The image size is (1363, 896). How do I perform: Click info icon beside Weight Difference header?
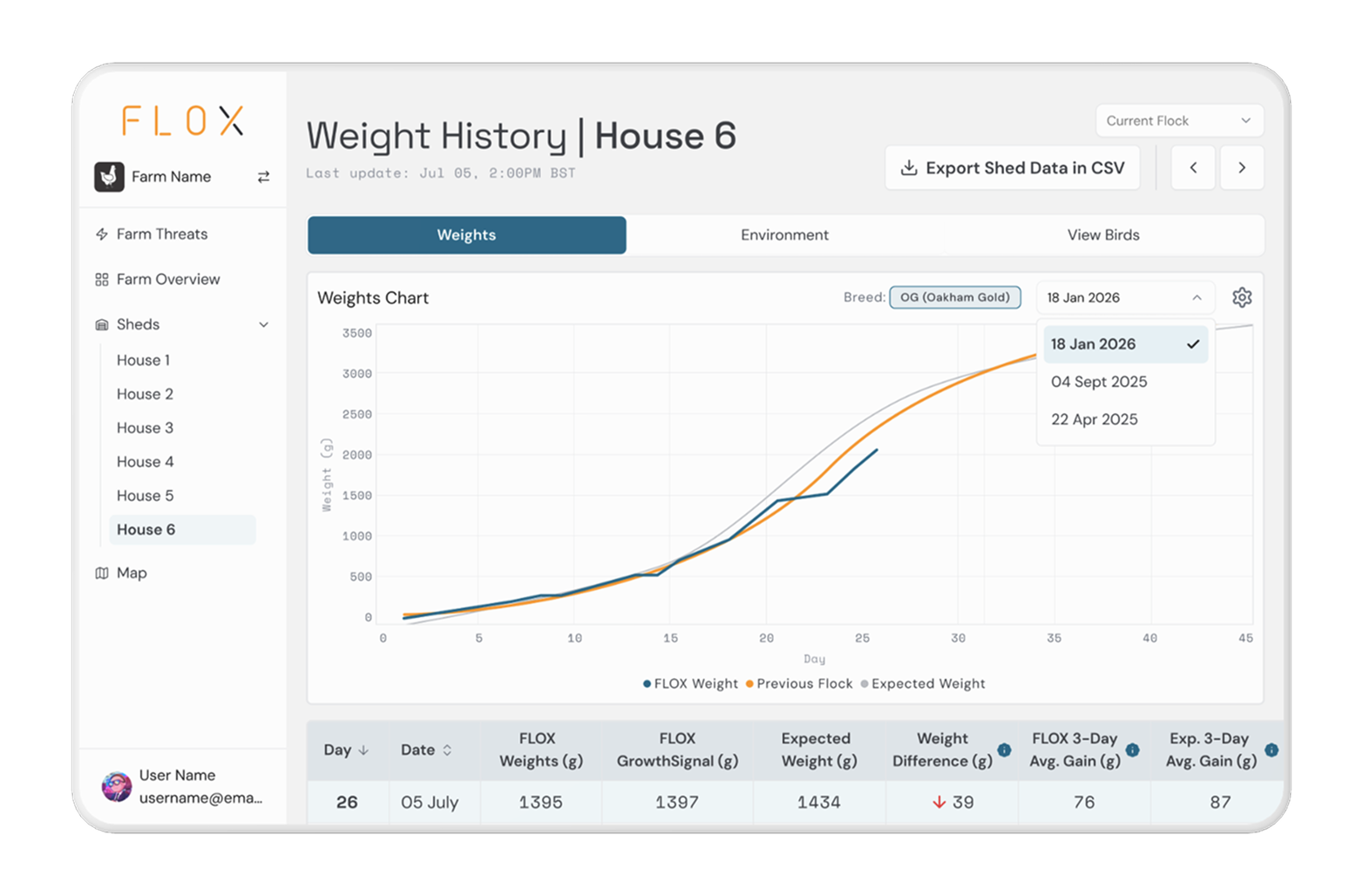(x=1004, y=750)
